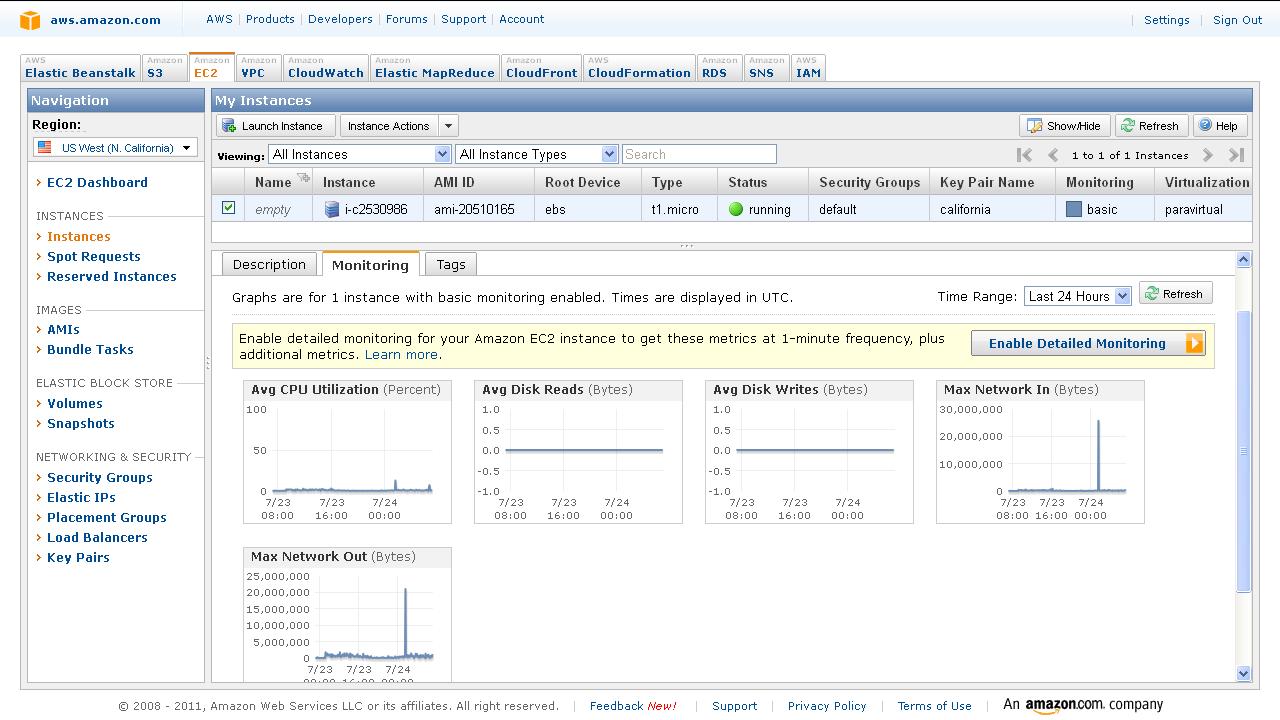Open AMIs in navigation
The image size is (1280, 720).
pyautogui.click(x=63, y=329)
